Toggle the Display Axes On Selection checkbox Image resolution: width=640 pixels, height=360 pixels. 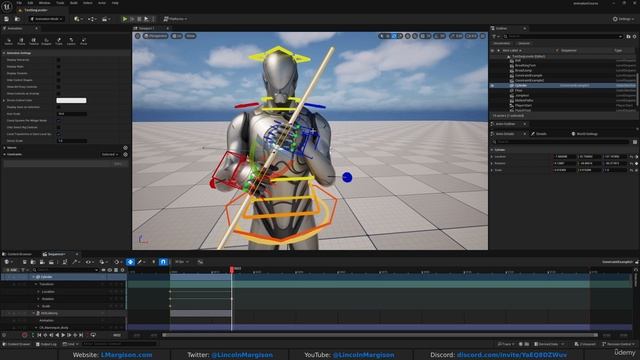point(58,107)
